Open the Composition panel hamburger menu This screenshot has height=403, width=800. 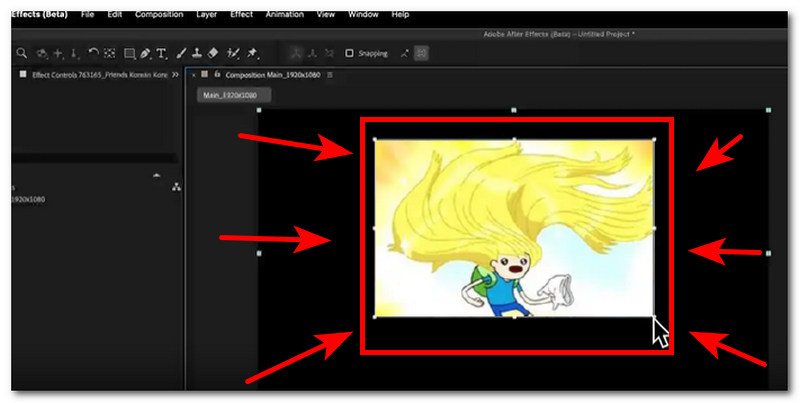(330, 75)
